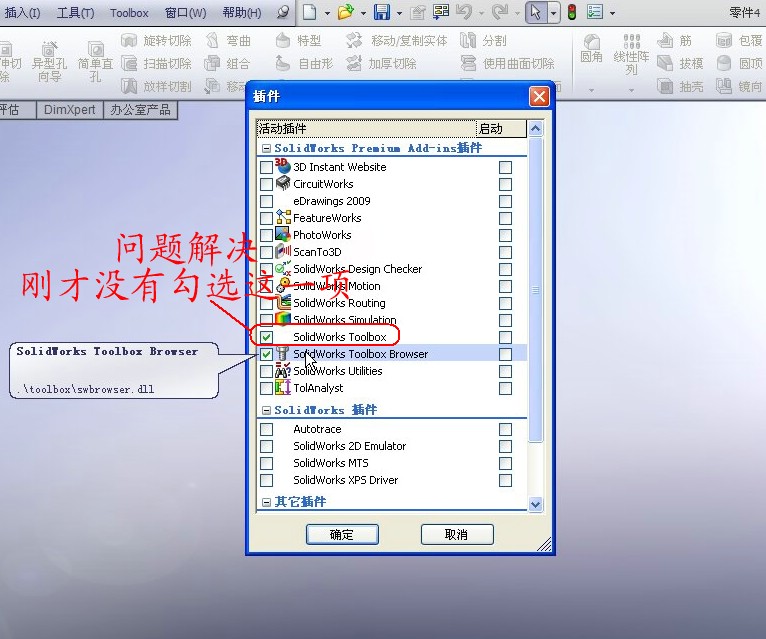Viewport: 766px width, 639px height.
Task: Uncheck SolidWorks Toolbox Browser active checkbox
Action: pos(266,354)
